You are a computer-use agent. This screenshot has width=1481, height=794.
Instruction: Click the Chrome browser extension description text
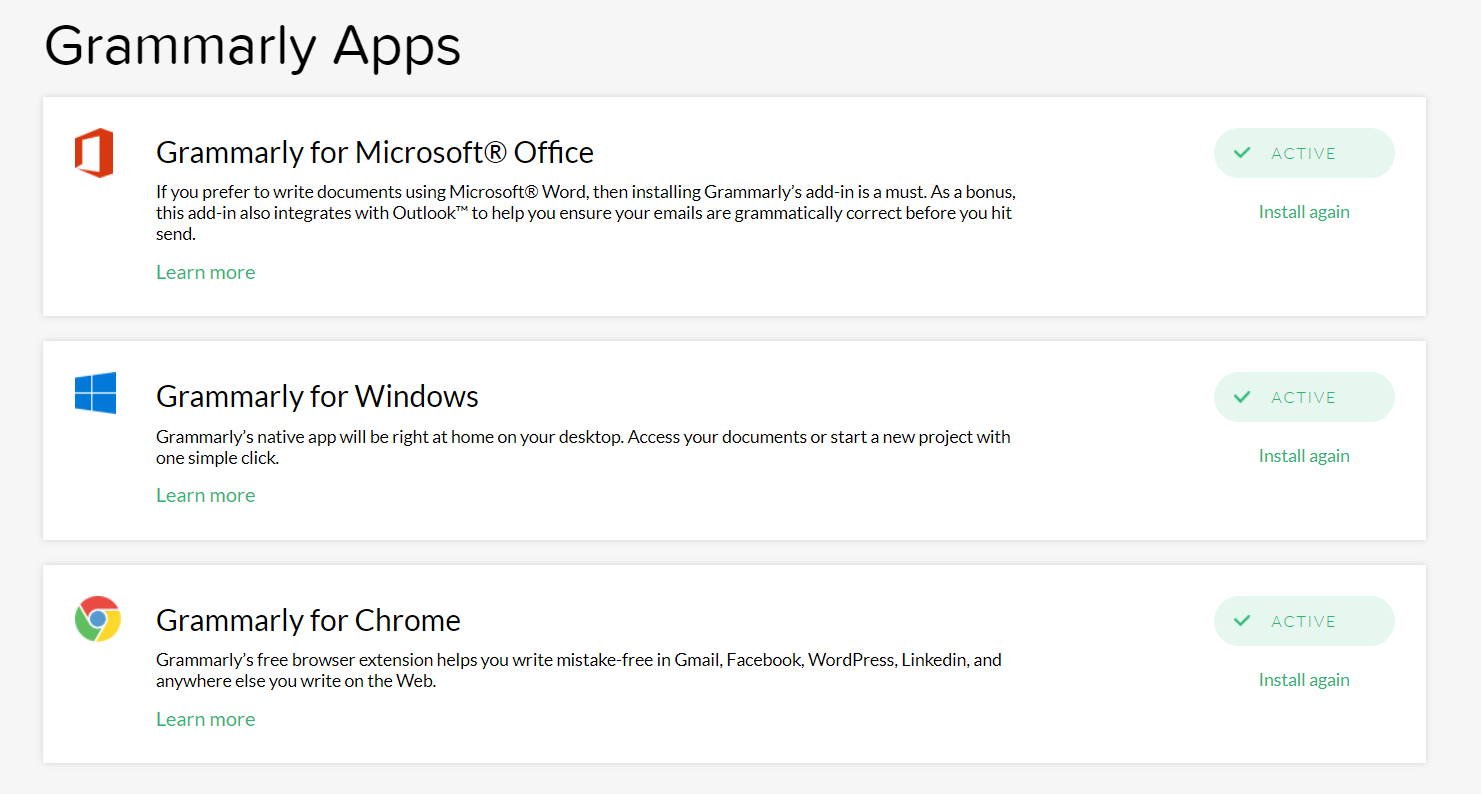click(579, 670)
